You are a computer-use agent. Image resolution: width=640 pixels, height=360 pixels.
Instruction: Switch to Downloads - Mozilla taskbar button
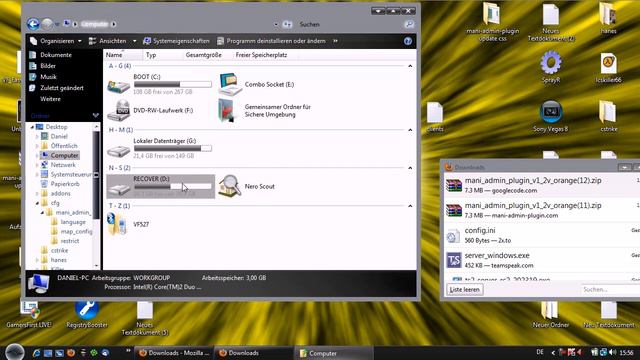click(x=174, y=353)
